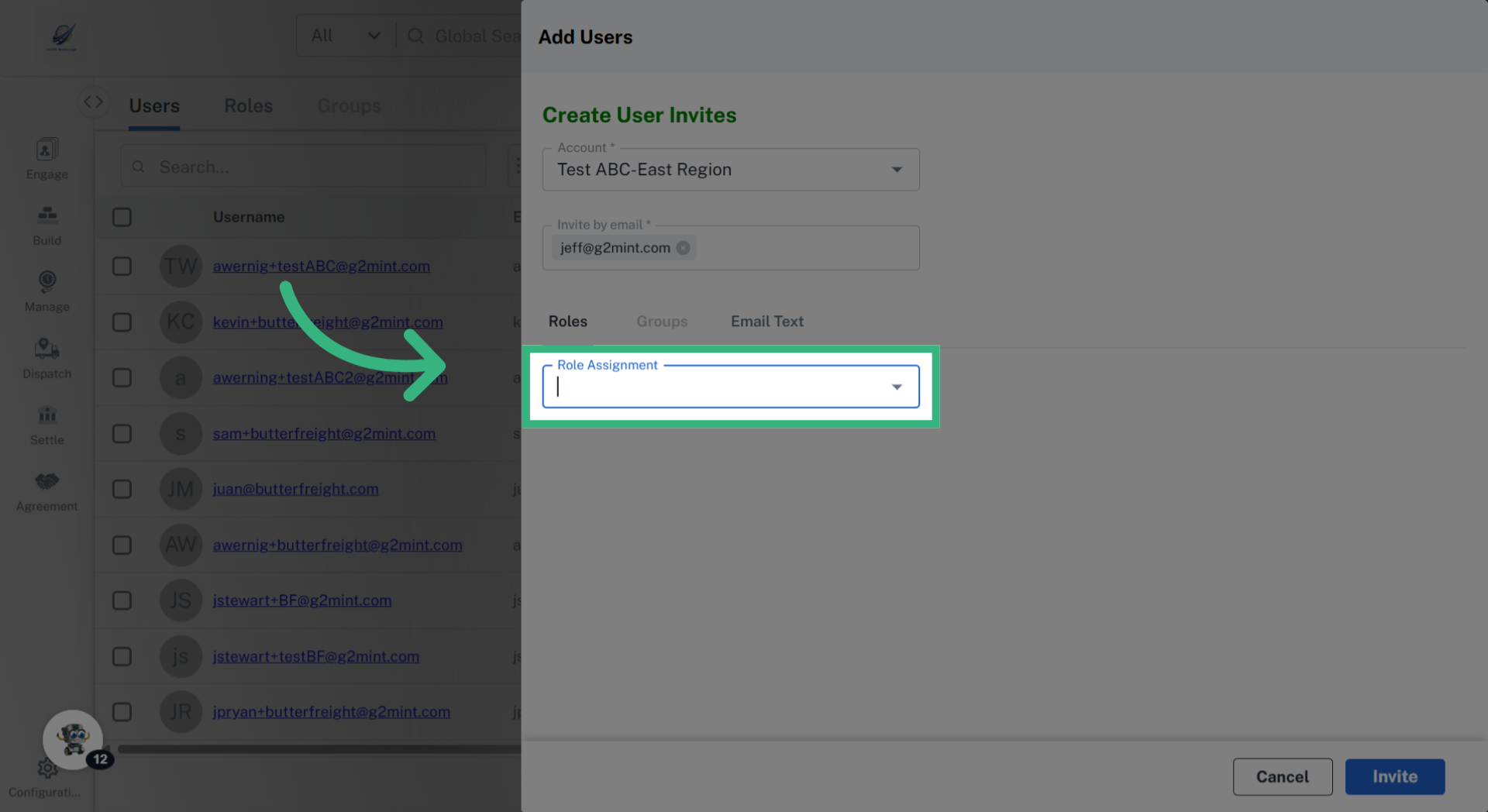Remove the jeff@g2mint.com email chip

[683, 247]
